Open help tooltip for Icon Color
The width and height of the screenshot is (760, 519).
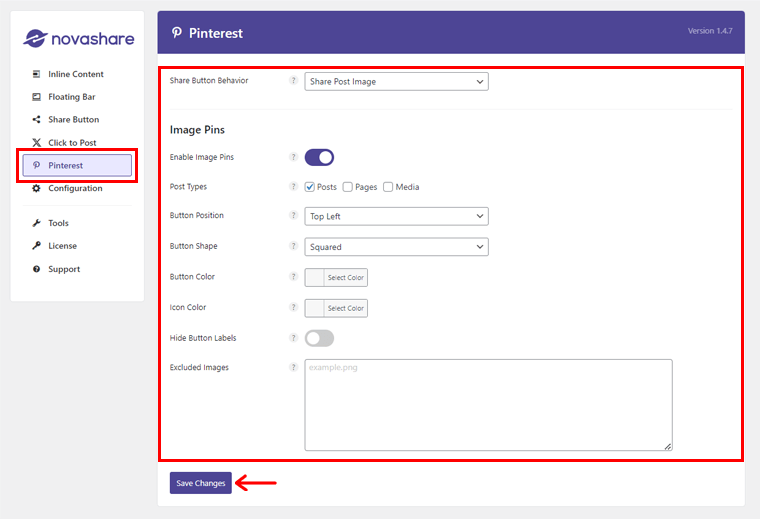coord(293,307)
